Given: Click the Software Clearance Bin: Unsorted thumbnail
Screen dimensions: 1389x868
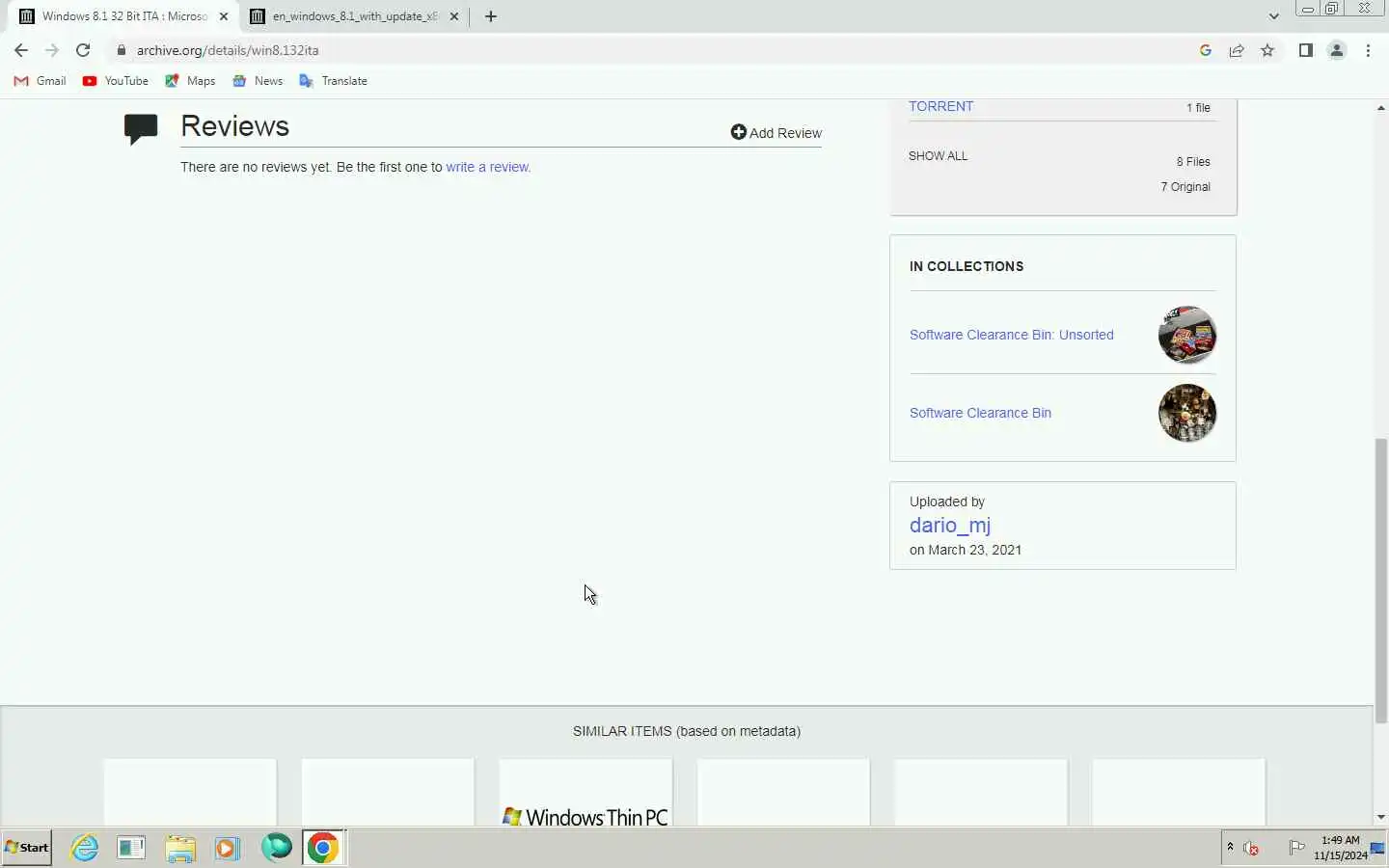Looking at the screenshot, I should tap(1187, 335).
